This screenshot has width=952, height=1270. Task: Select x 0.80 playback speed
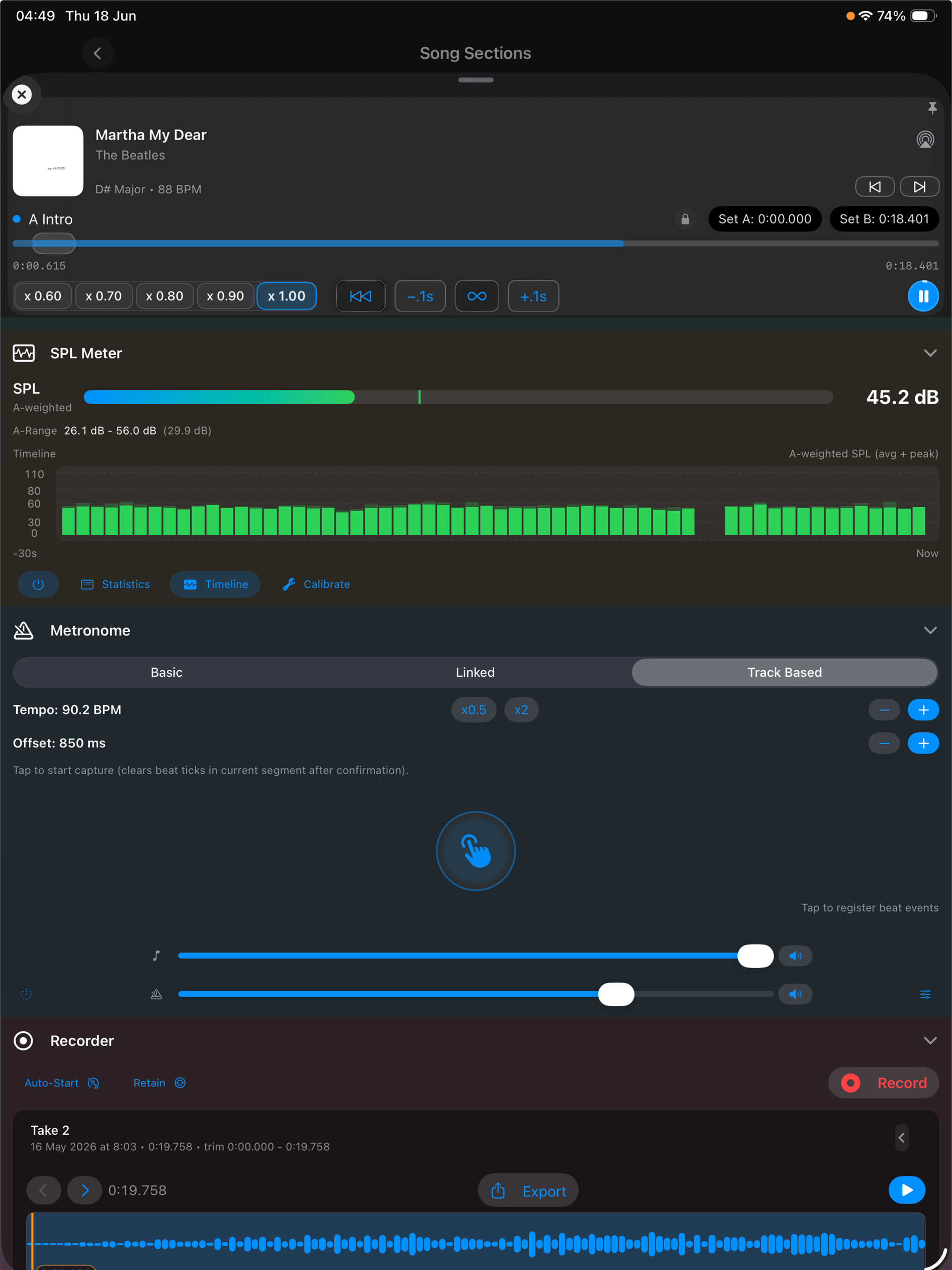click(165, 296)
